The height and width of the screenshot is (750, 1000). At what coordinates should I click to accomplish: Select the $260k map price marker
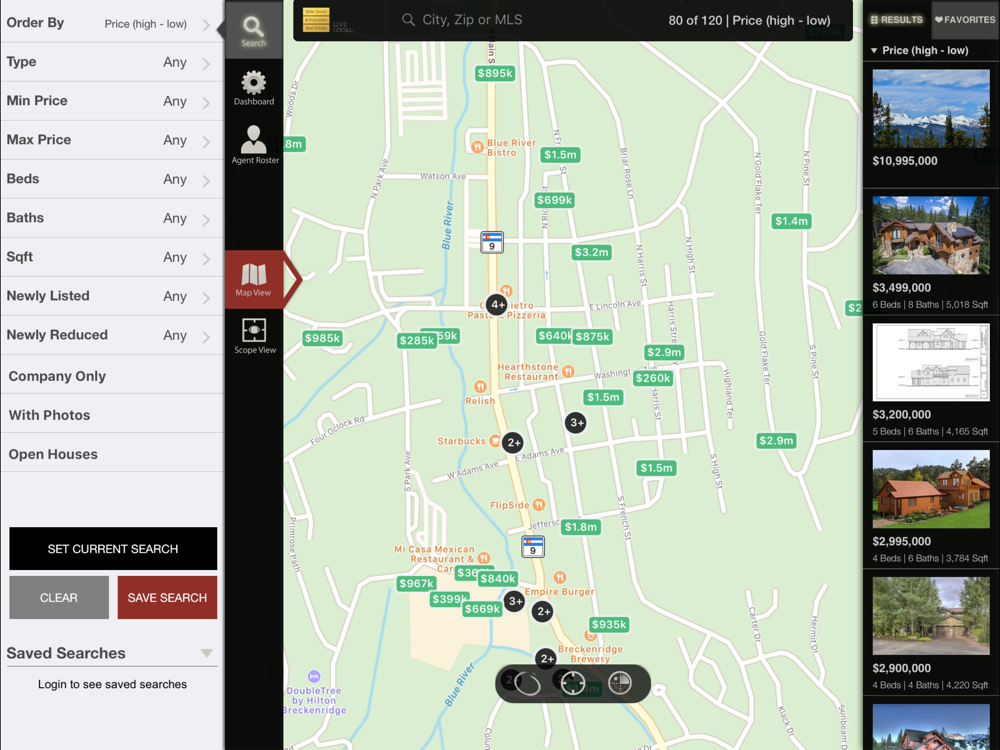pos(653,378)
